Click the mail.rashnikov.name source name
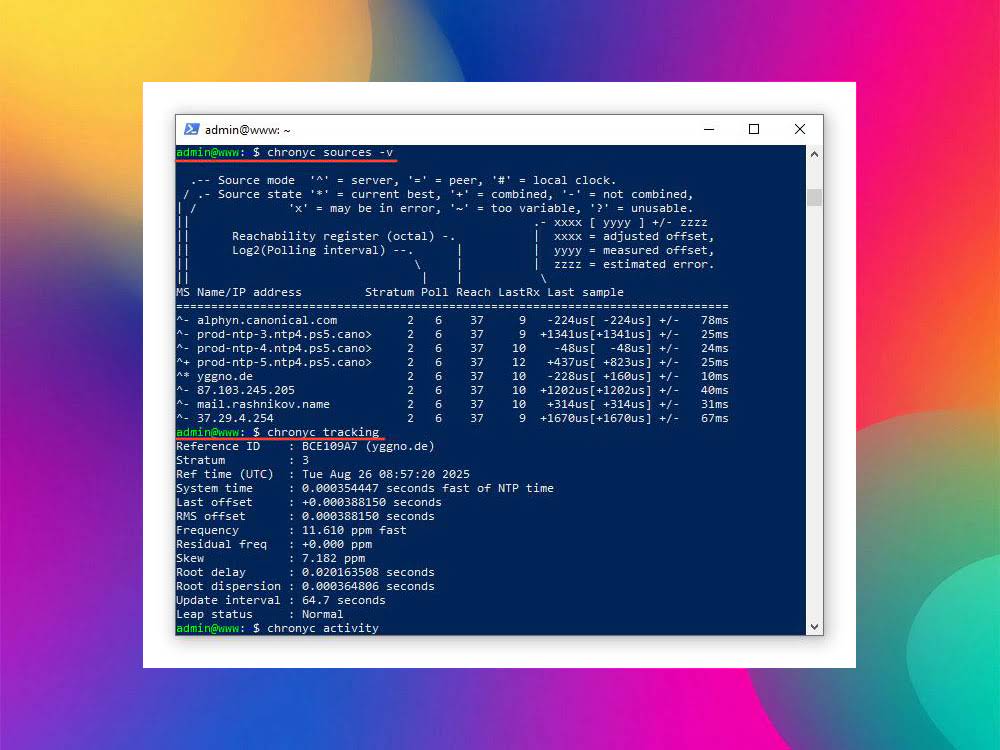This screenshot has width=1000, height=750. [263, 404]
